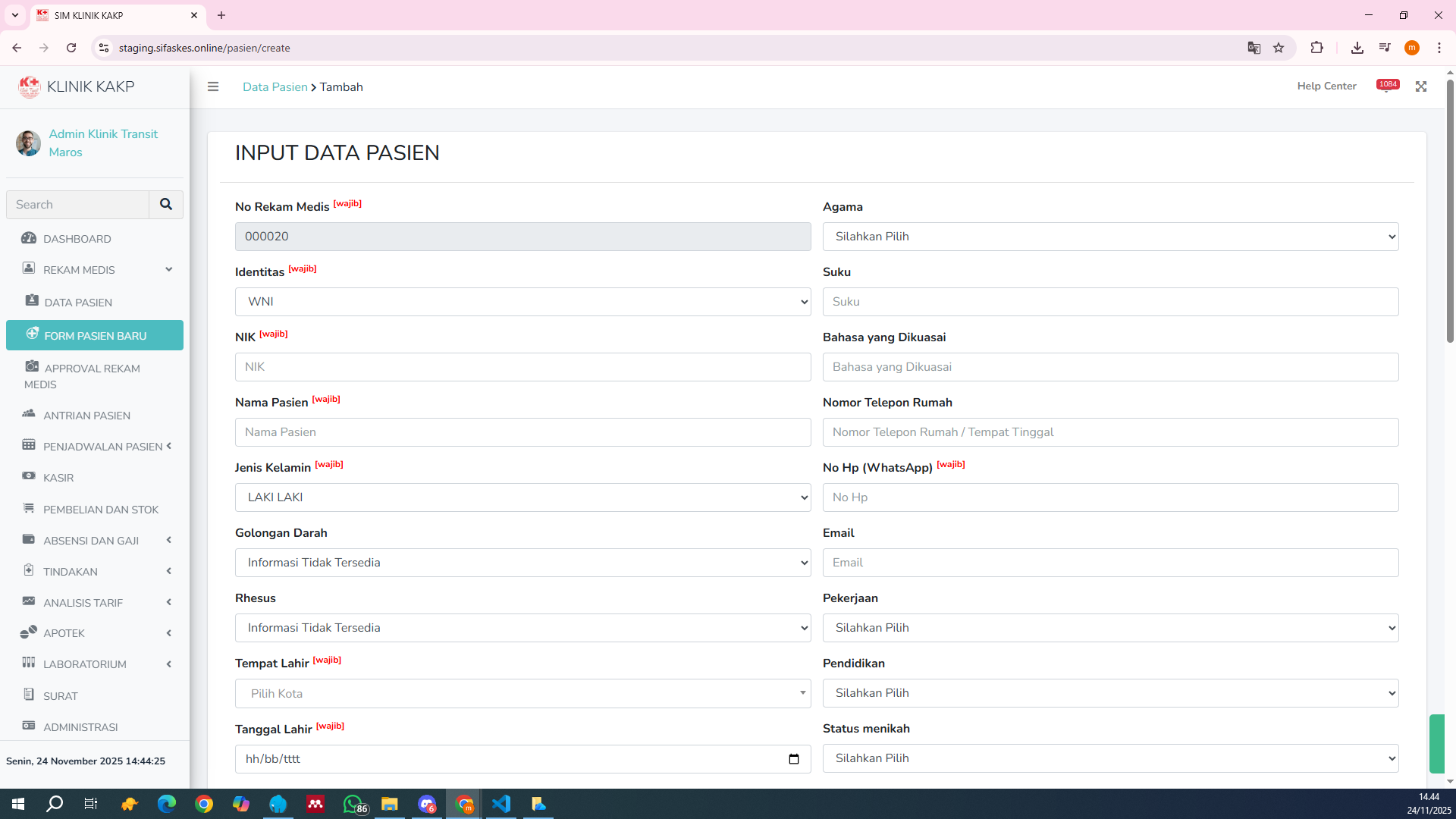The height and width of the screenshot is (819, 1456).
Task: Open calendar picker in Tanggal Lahir field
Action: click(794, 759)
